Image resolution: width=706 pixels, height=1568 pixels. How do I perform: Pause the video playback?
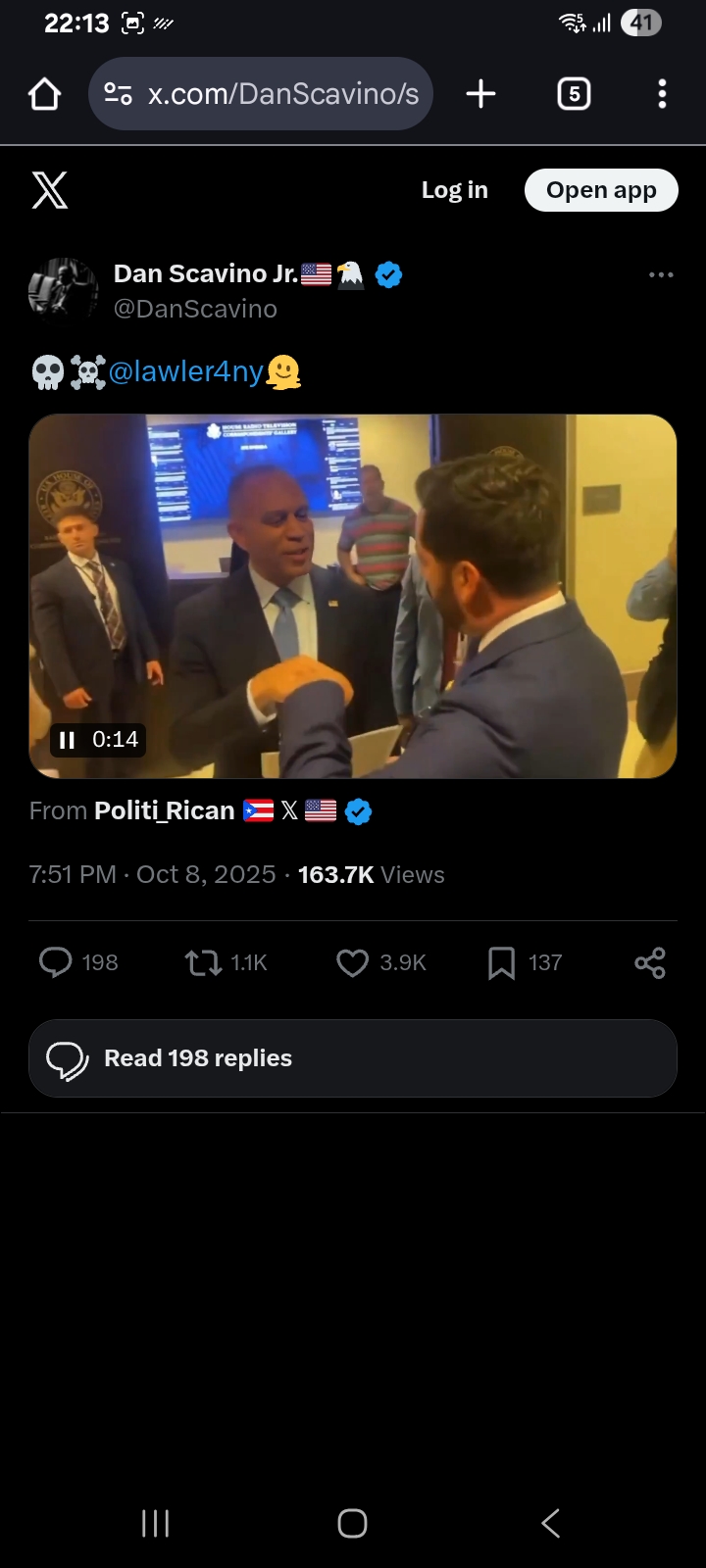(x=68, y=740)
